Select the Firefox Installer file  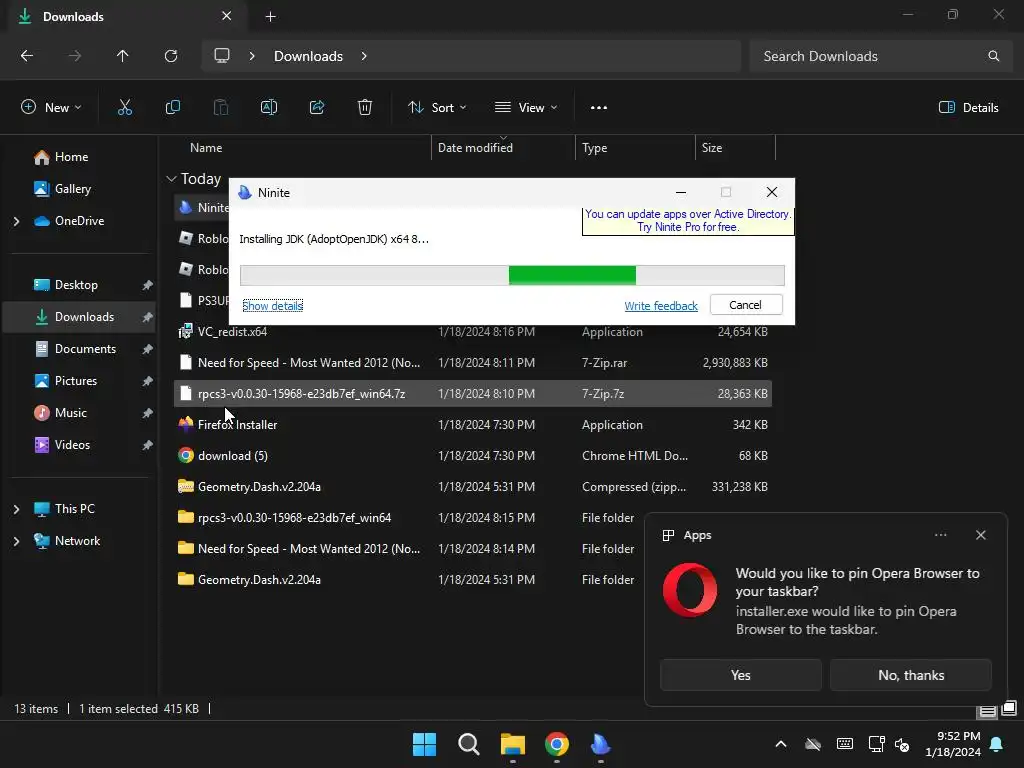click(473, 424)
